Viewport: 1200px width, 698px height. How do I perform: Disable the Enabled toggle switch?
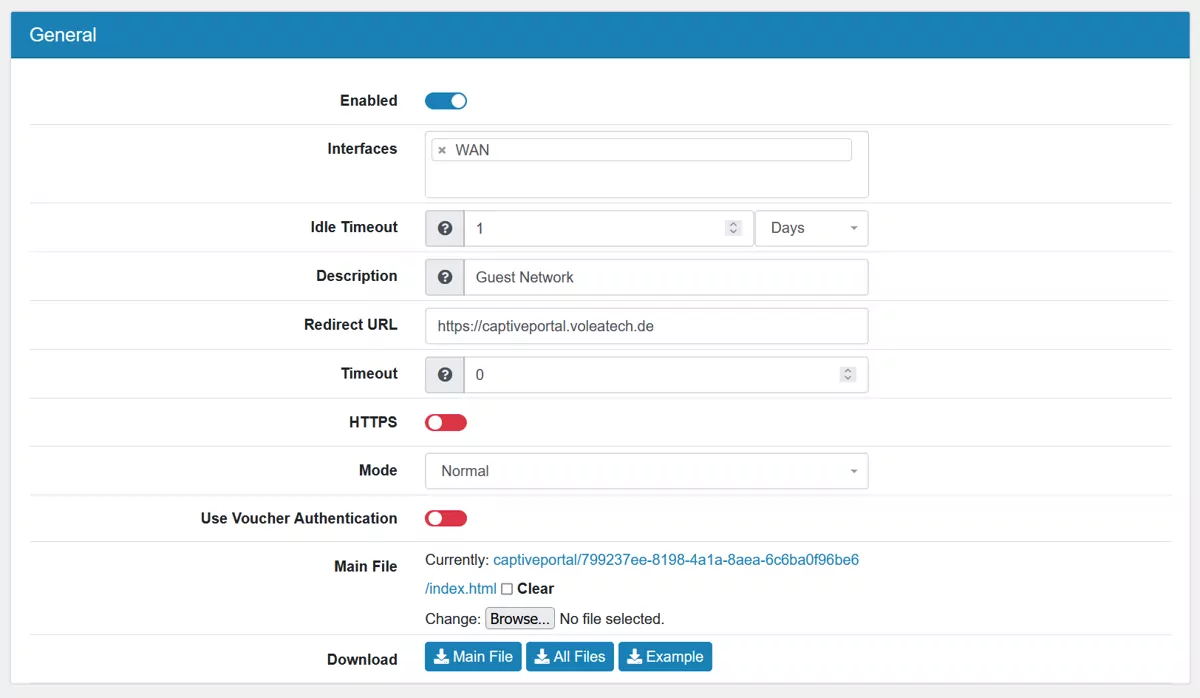click(446, 101)
